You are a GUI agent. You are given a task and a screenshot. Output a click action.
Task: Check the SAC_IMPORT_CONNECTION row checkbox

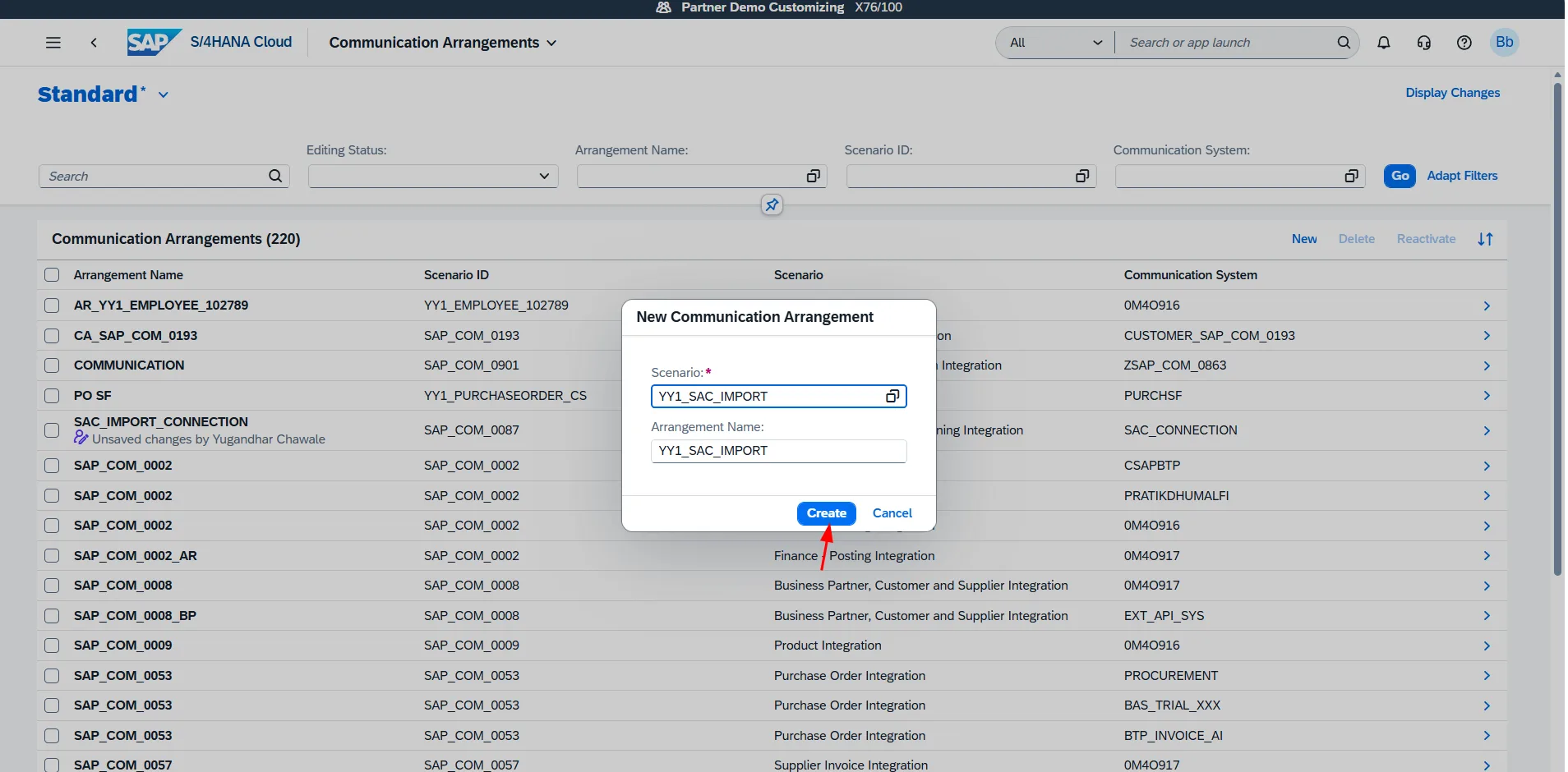click(x=52, y=430)
